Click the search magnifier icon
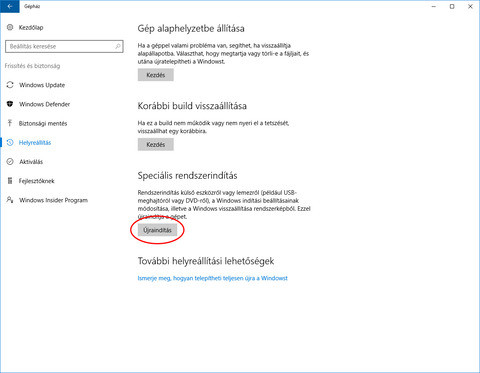The image size is (480, 373). click(118, 46)
